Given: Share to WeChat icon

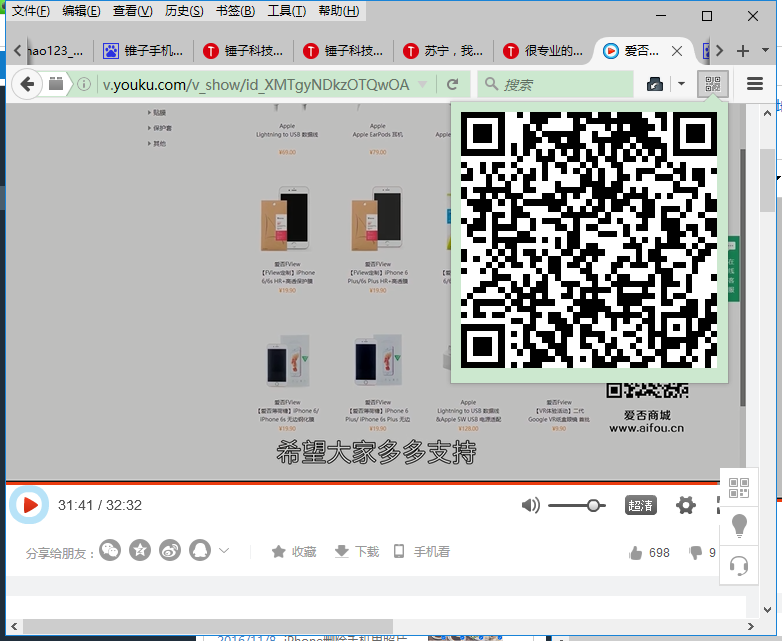Looking at the screenshot, I should tap(110, 551).
